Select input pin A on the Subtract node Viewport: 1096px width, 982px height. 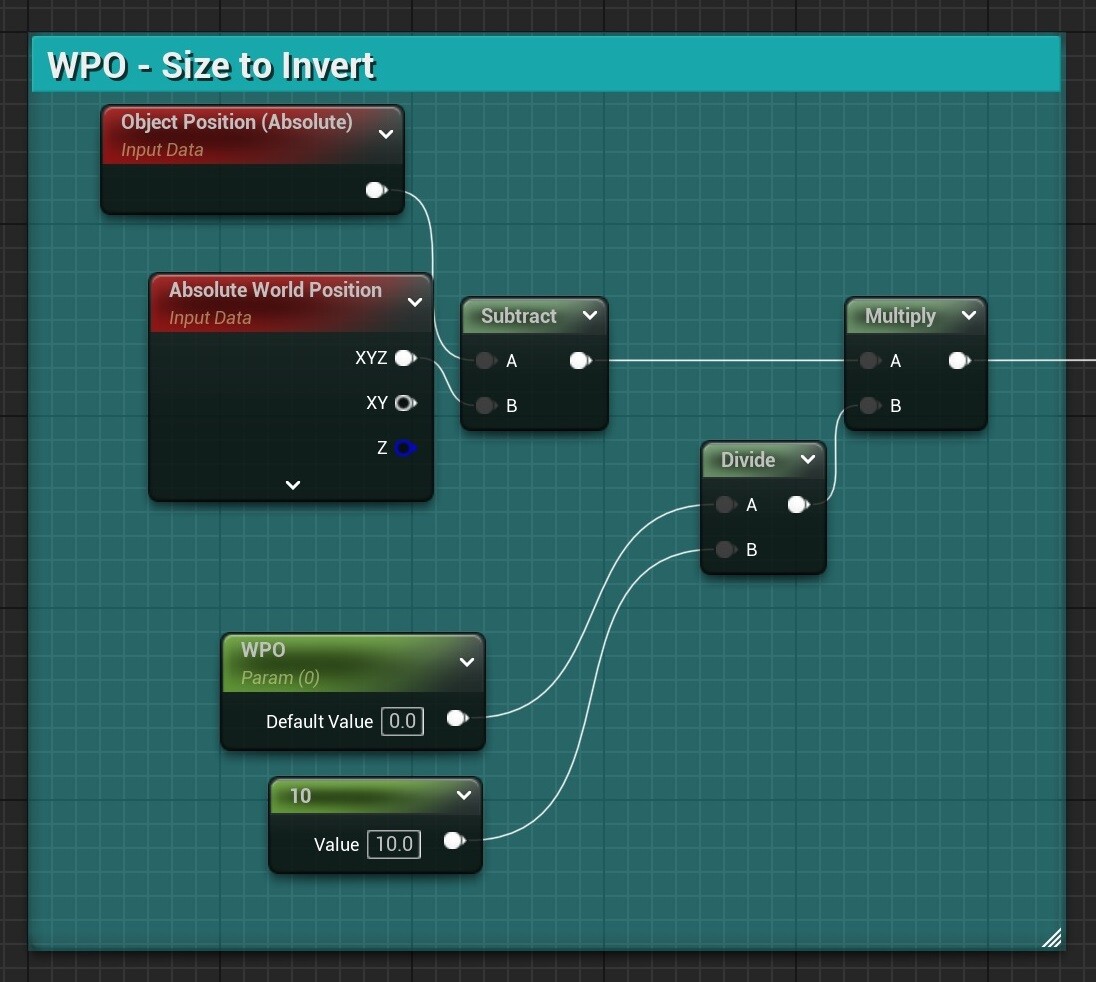[x=485, y=361]
